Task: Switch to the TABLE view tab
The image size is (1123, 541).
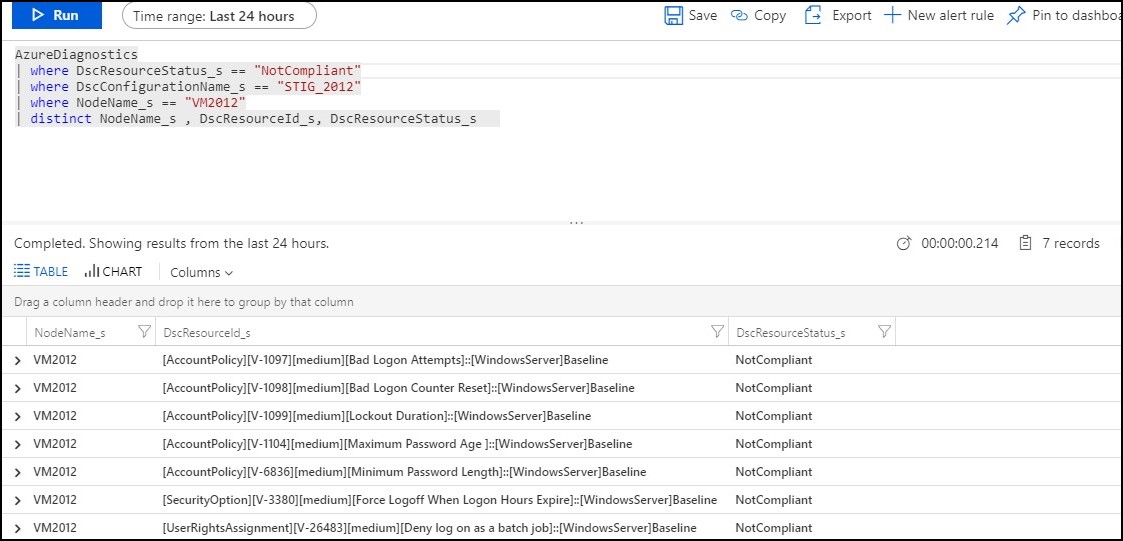Action: 41,272
